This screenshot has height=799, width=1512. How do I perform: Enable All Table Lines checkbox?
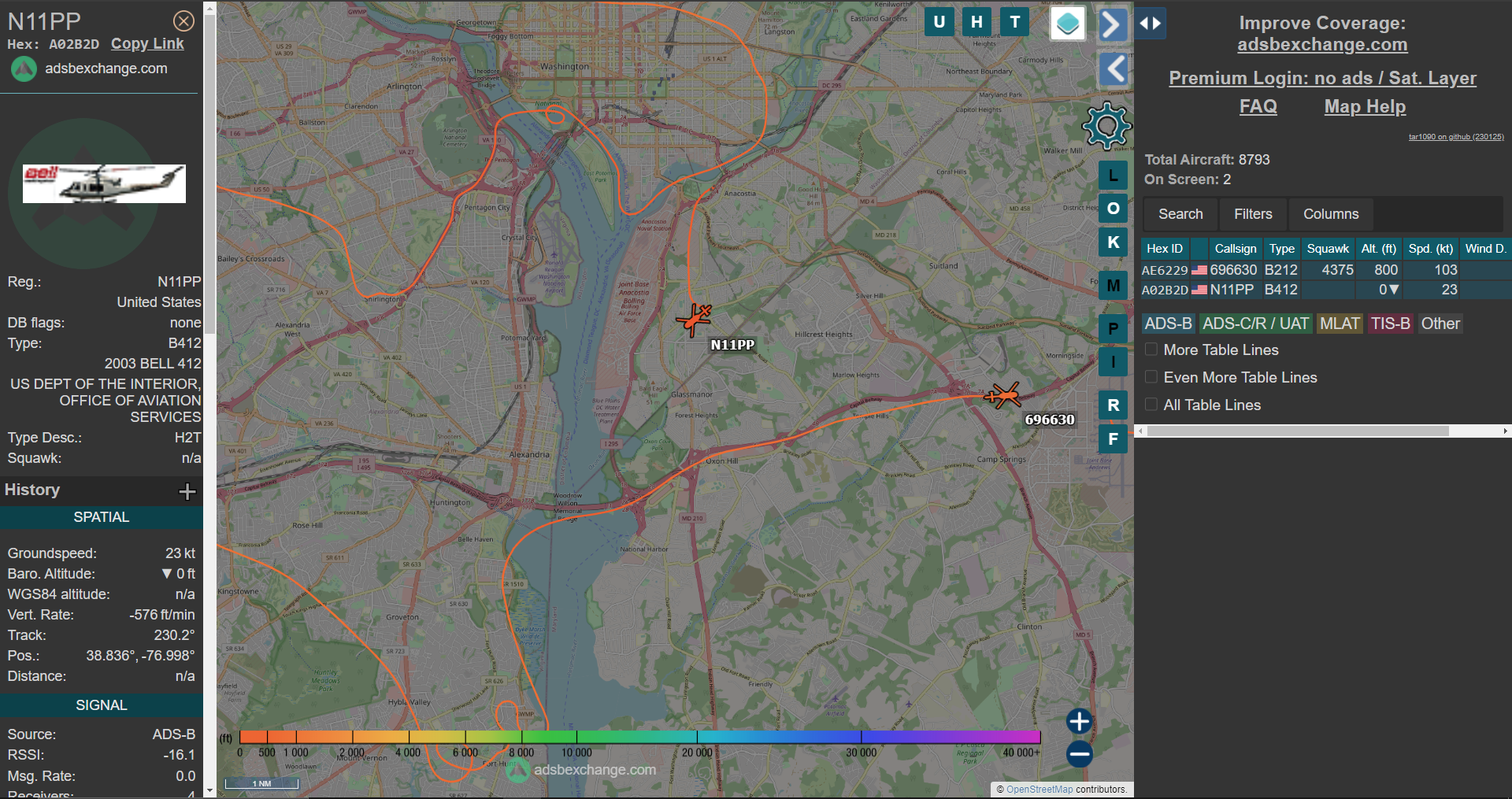point(1151,405)
